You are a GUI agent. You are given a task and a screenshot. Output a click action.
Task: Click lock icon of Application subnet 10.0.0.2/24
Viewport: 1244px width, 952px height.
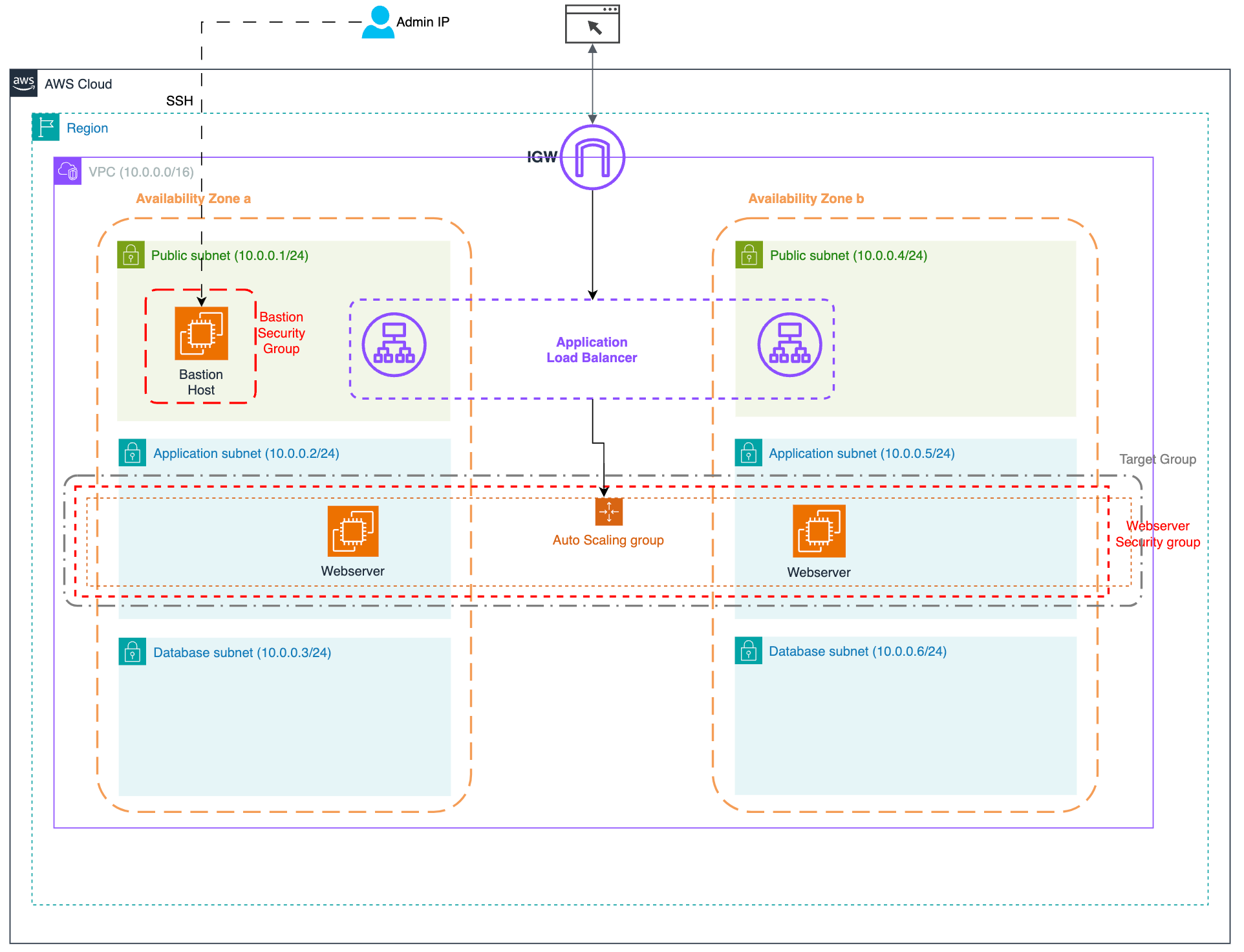[133, 453]
